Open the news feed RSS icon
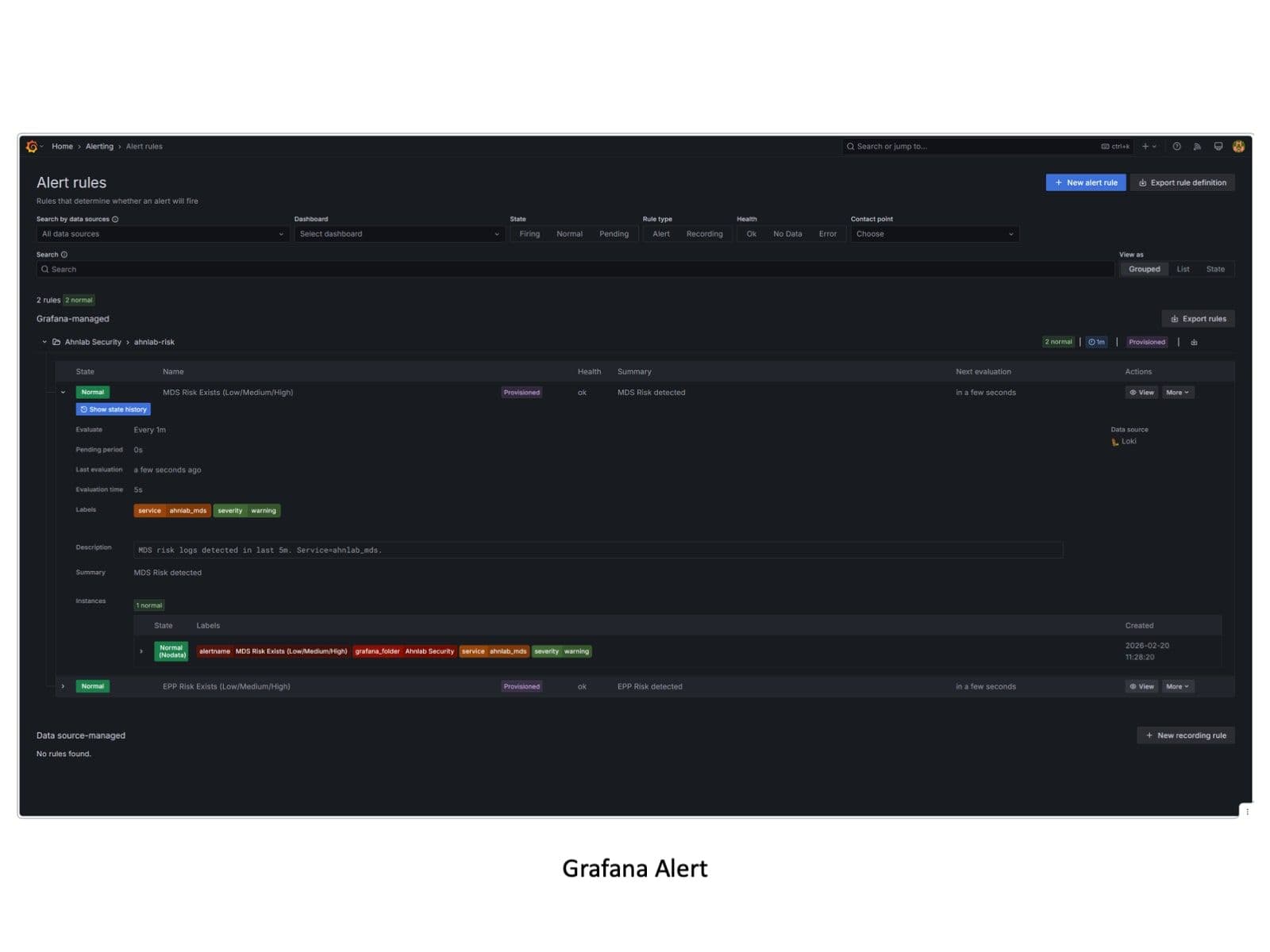The image size is (1270, 952). 1198,147
